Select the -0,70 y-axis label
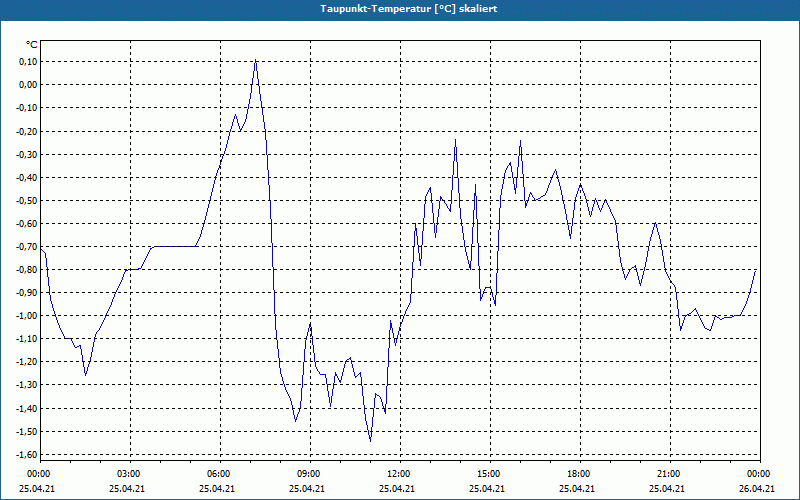This screenshot has height=500, width=800. coord(26,246)
